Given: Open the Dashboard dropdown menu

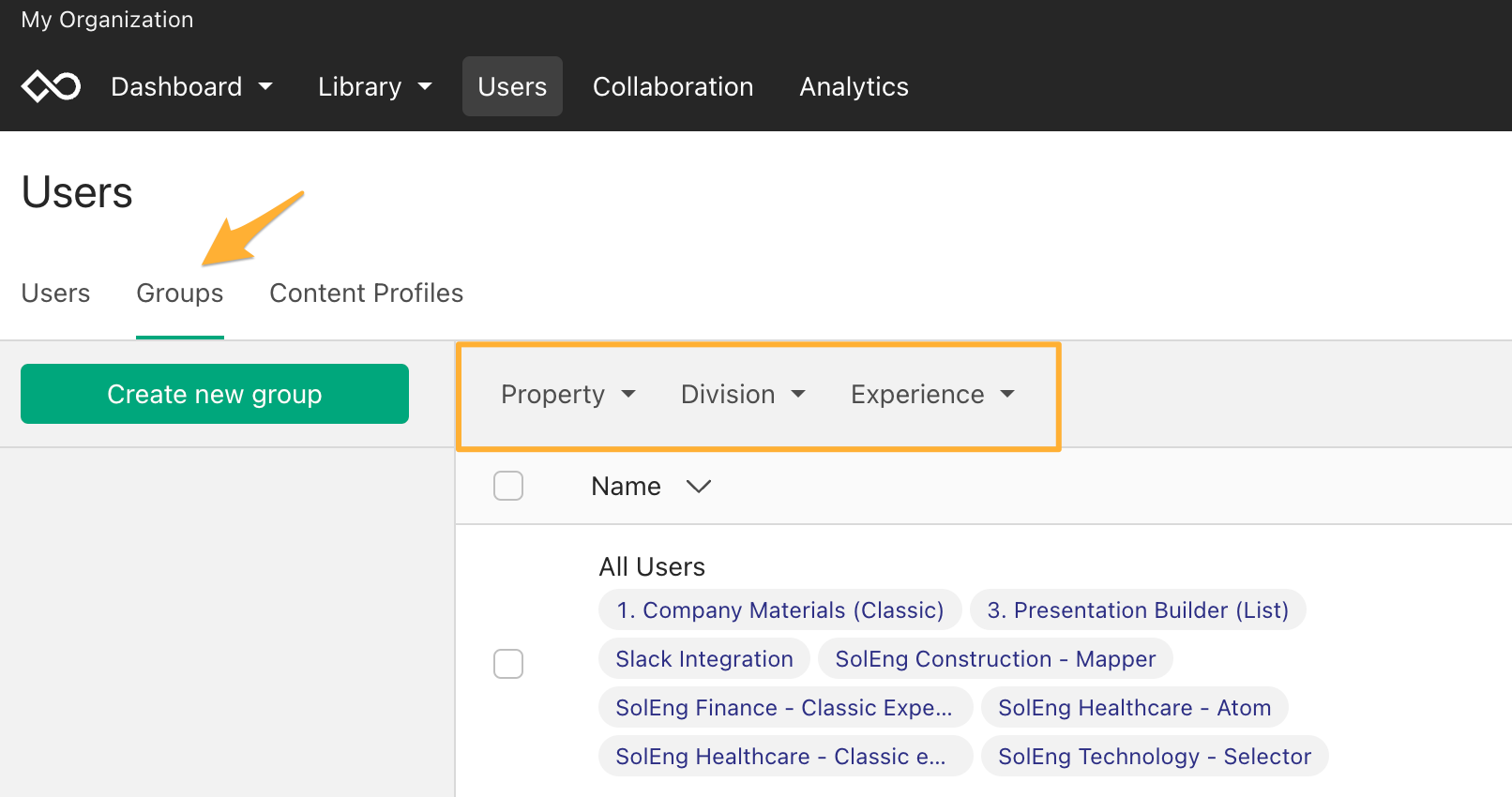Looking at the screenshot, I should click(191, 86).
